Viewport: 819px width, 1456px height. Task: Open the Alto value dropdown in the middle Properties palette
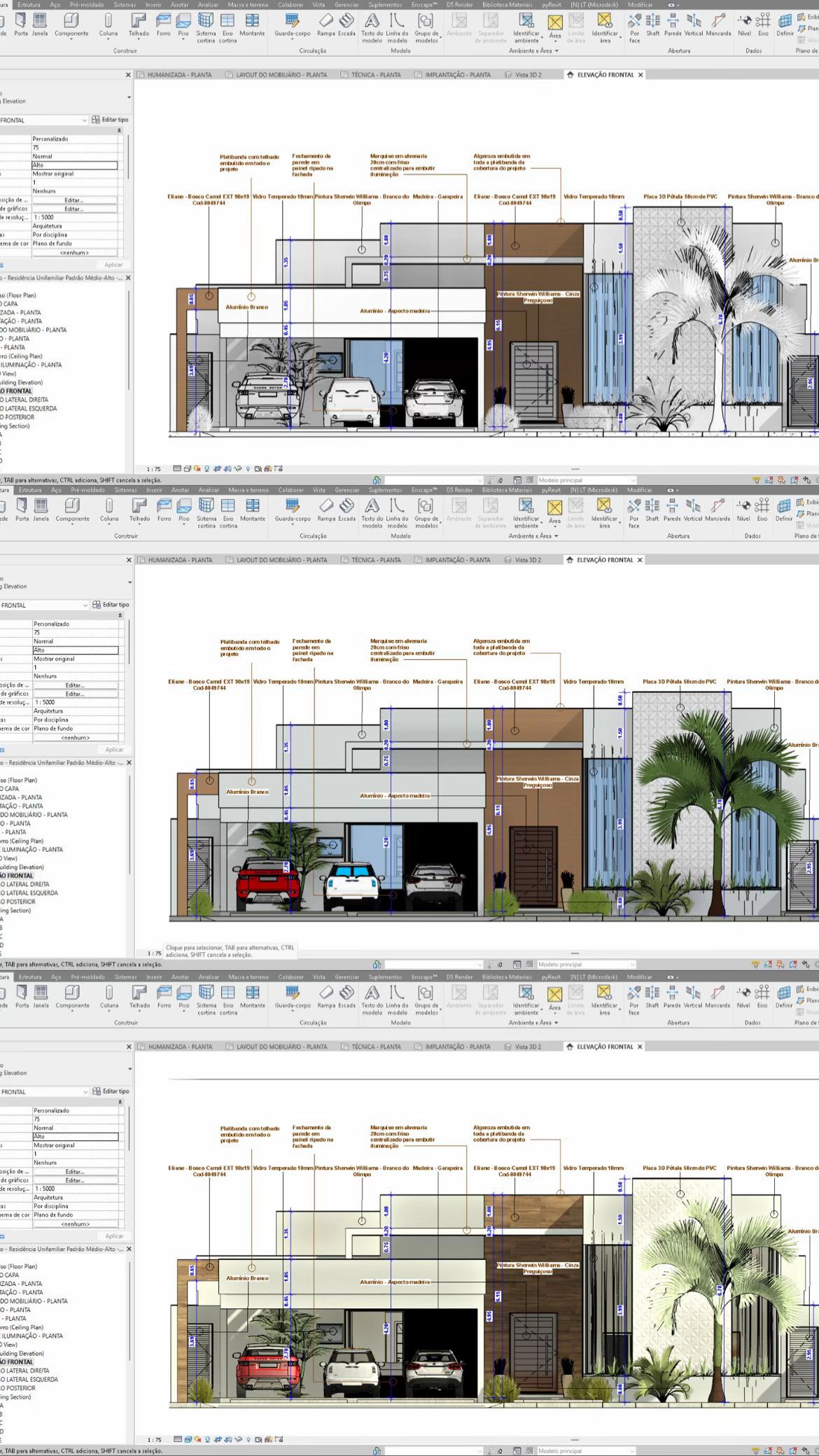[x=76, y=650]
